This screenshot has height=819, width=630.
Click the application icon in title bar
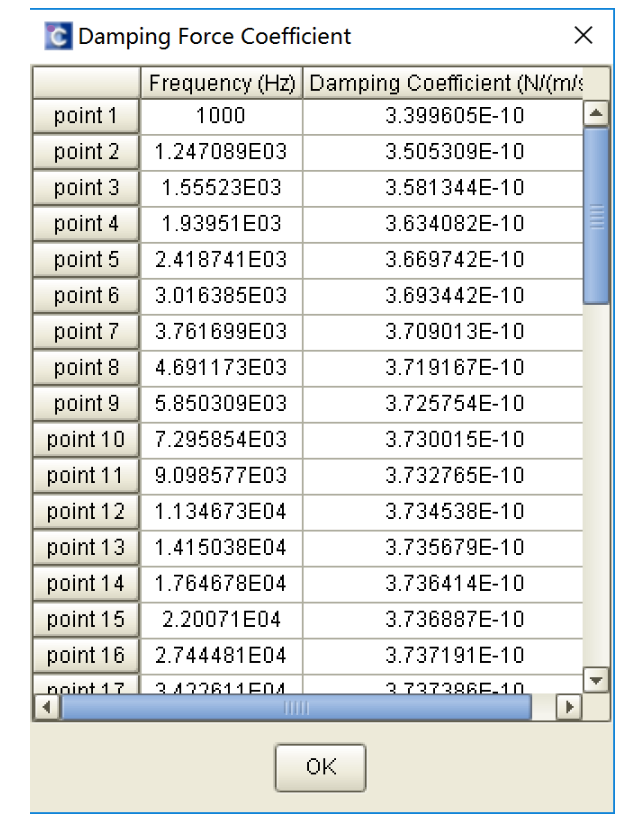click(59, 37)
